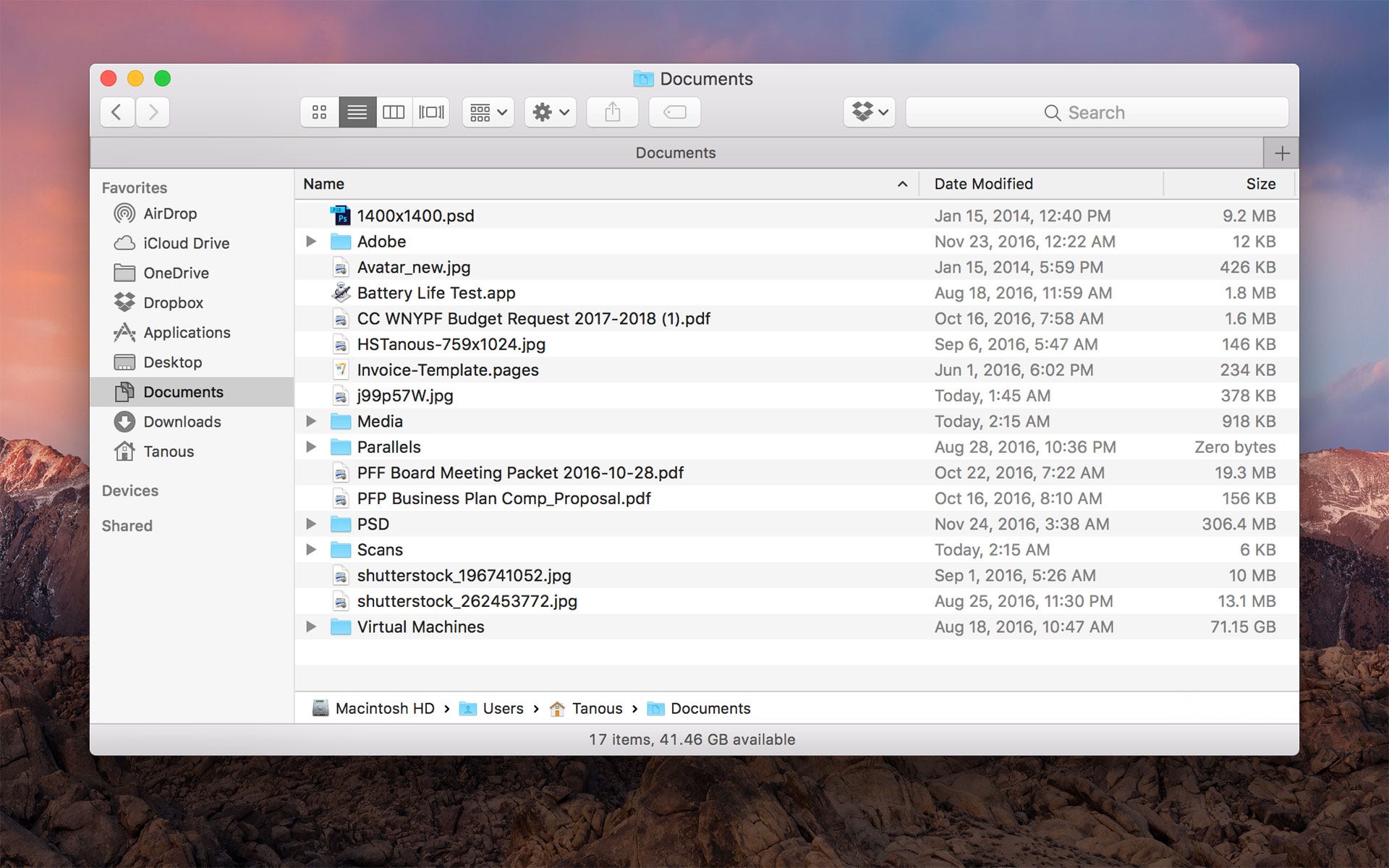
Task: Select shutterstock_196741052.jpg file
Action: (x=796, y=575)
